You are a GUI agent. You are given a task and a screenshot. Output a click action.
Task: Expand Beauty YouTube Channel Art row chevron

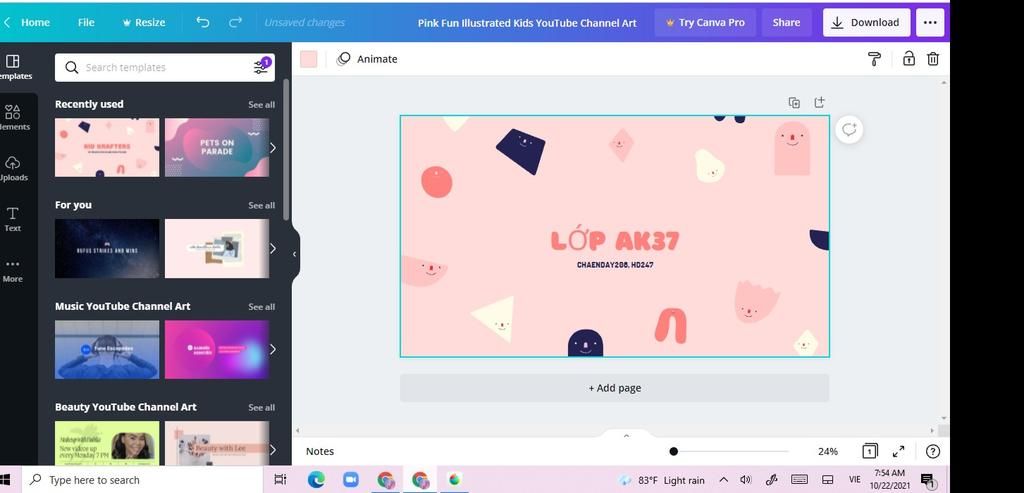[x=273, y=450]
